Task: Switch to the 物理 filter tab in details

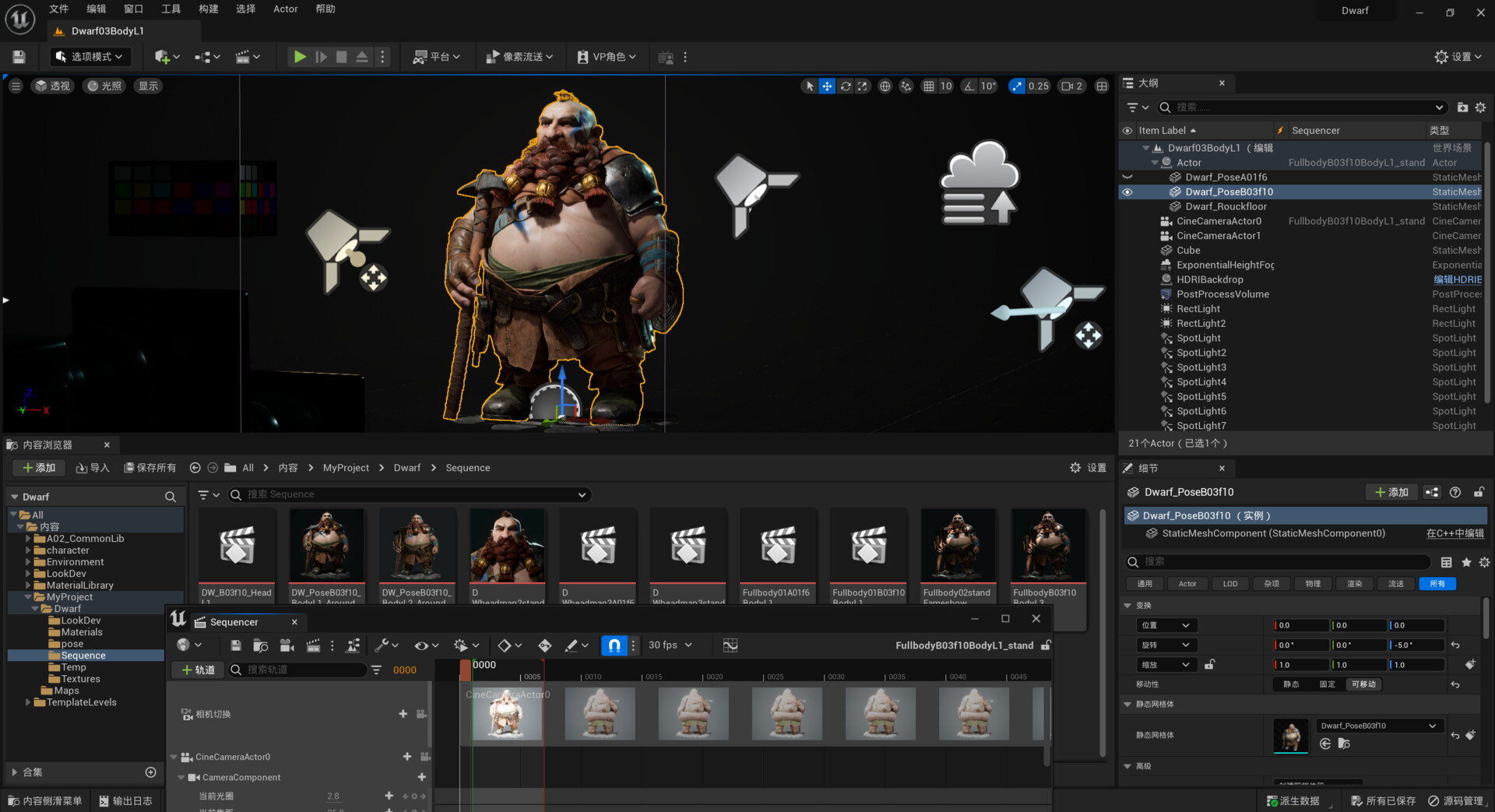Action: point(1313,584)
